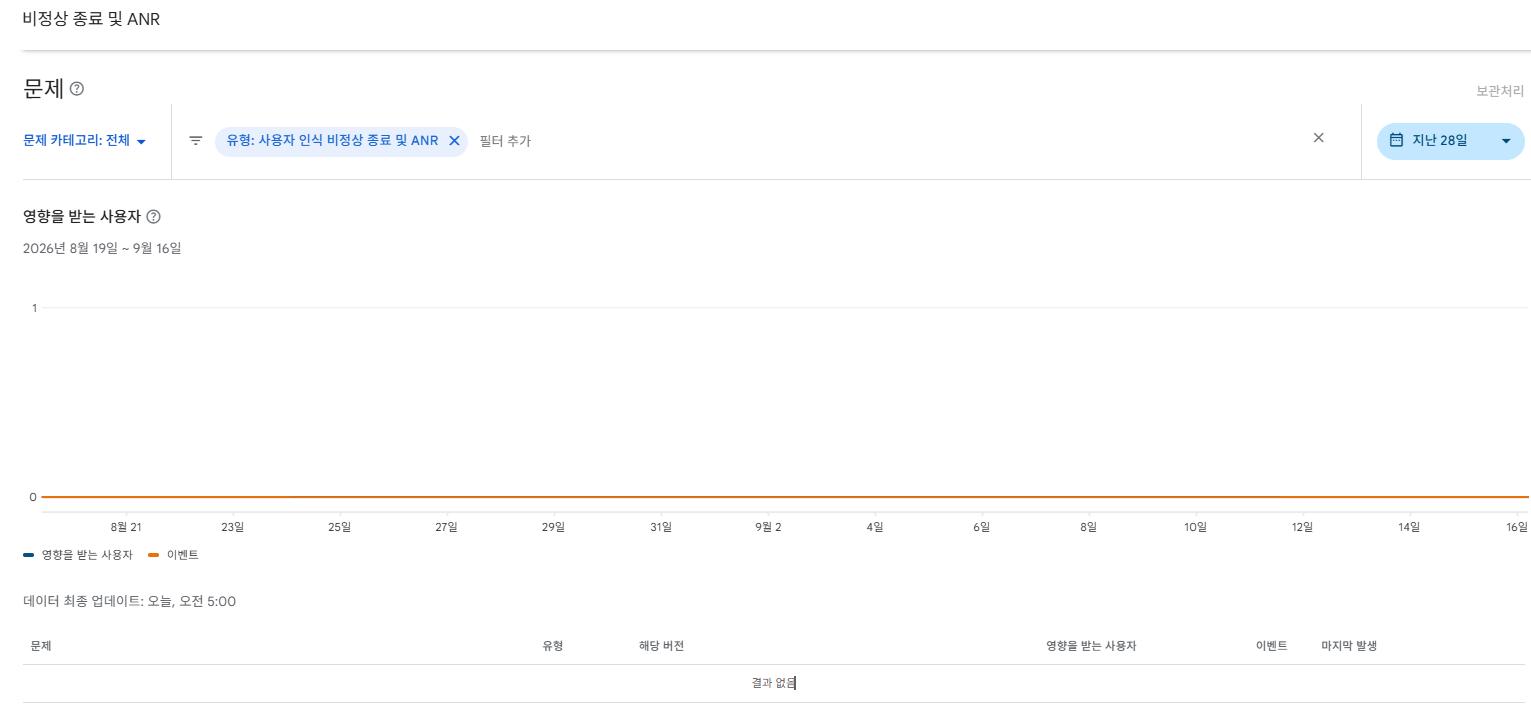Click the 결과 없음 text
This screenshot has width=1531, height=719.
point(774,683)
